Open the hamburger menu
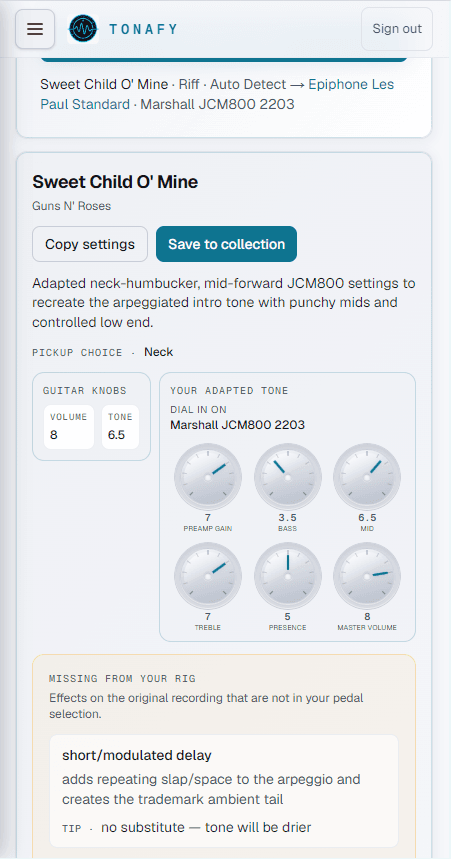Image resolution: width=451 pixels, height=859 pixels. [35, 29]
